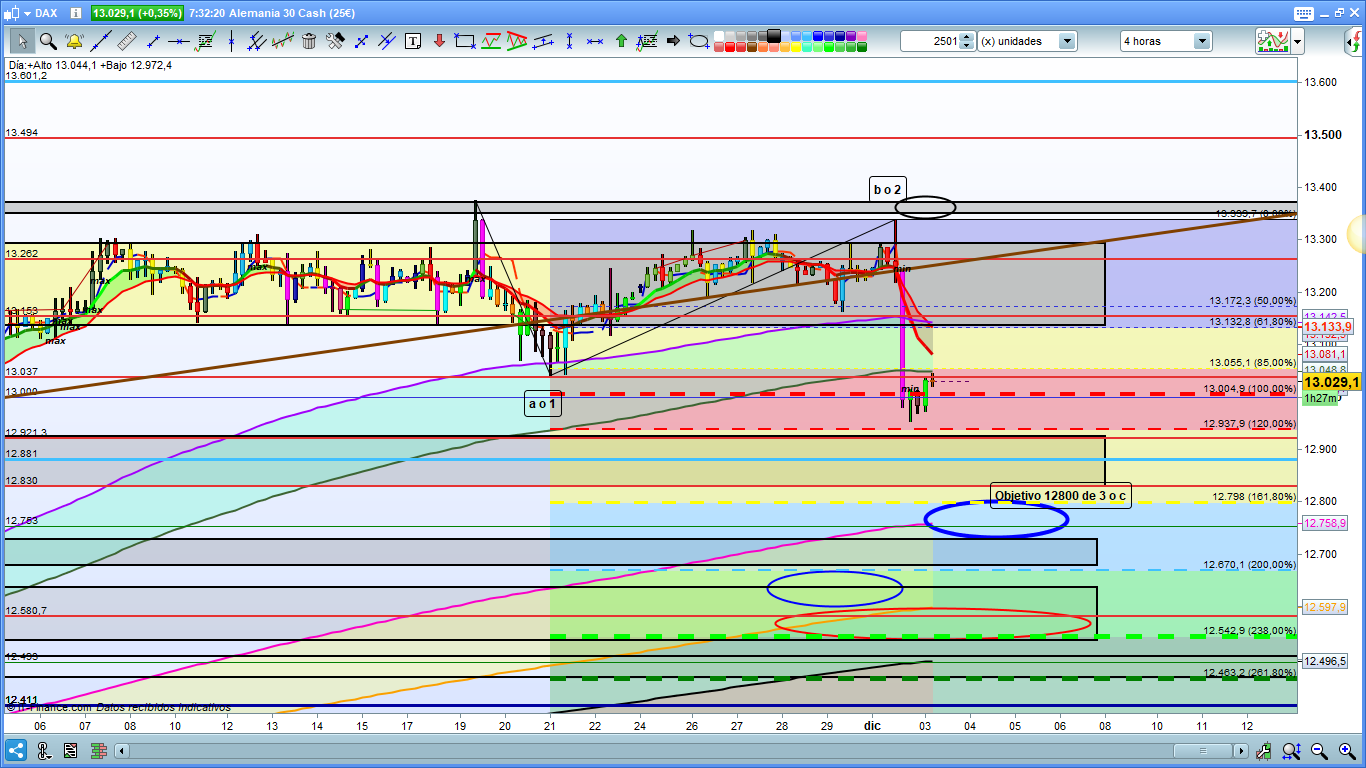The image size is (1366, 768).
Task: Click the trash can delete tool
Action: coord(309,41)
